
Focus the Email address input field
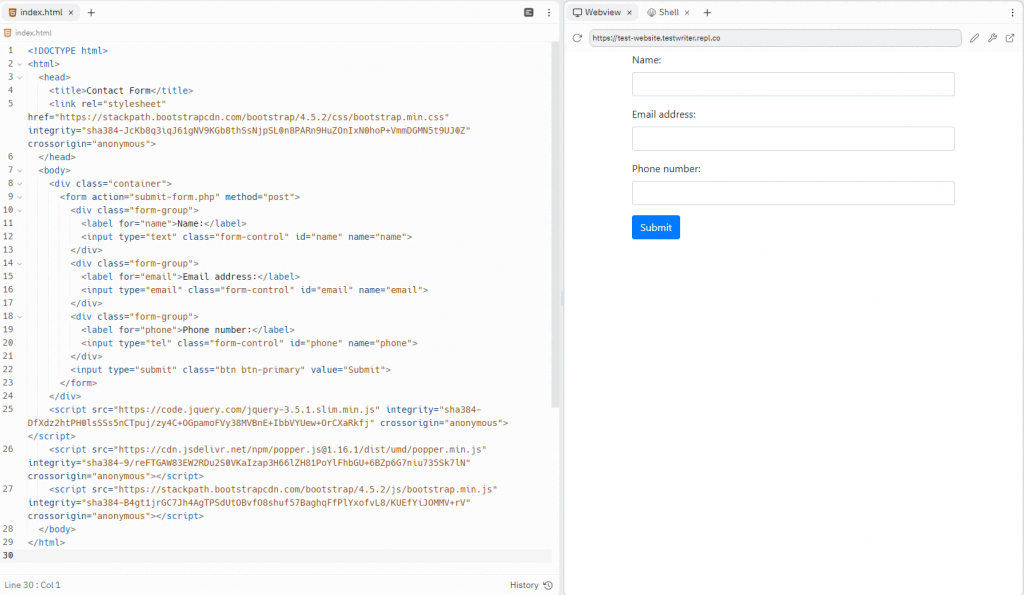pyautogui.click(x=793, y=139)
